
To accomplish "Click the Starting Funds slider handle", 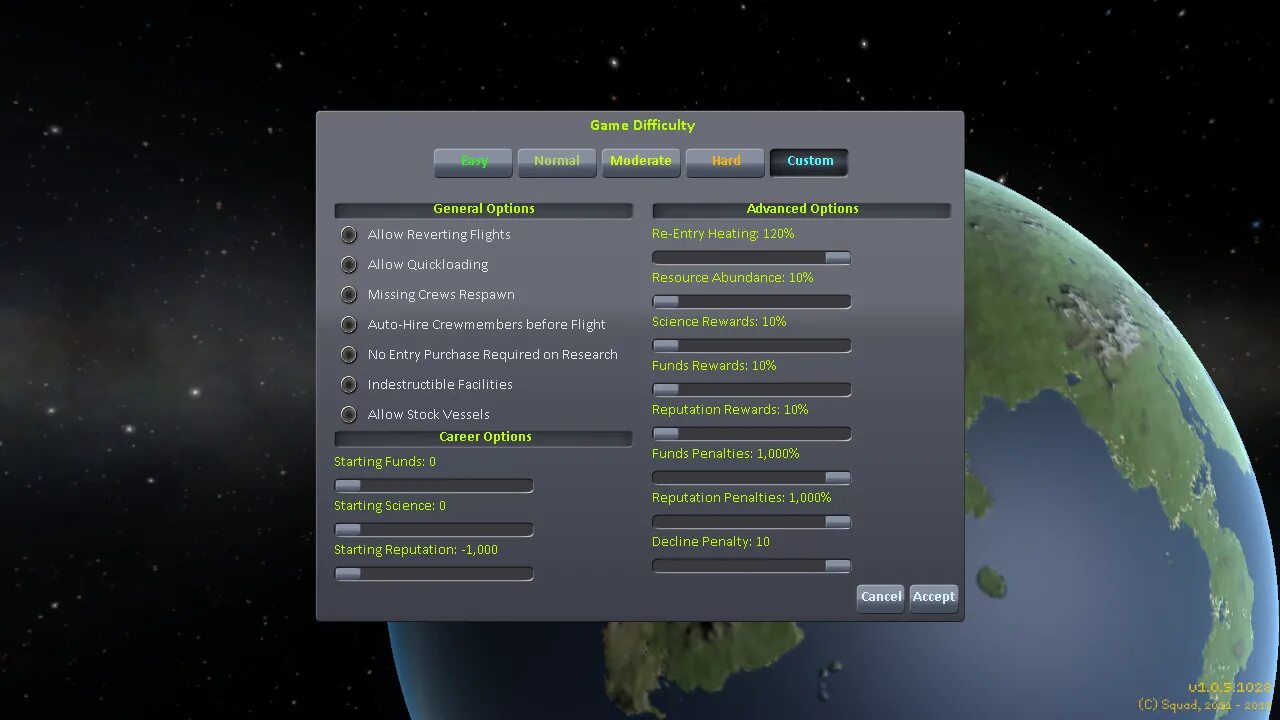I will pos(348,486).
